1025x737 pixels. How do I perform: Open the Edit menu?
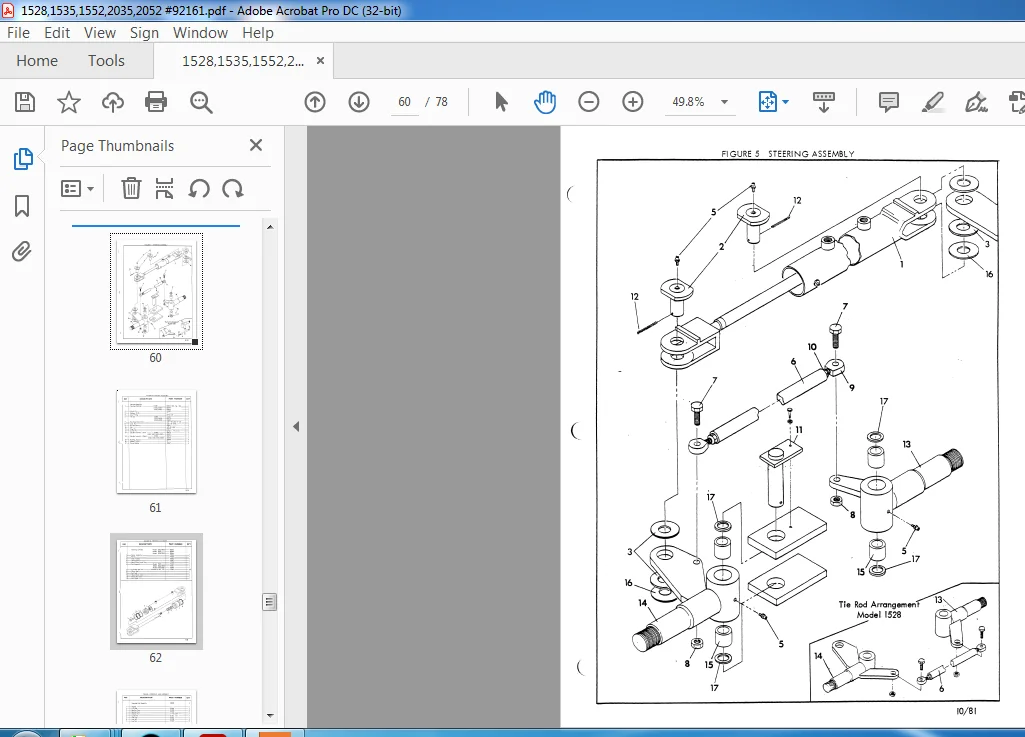pyautogui.click(x=57, y=33)
